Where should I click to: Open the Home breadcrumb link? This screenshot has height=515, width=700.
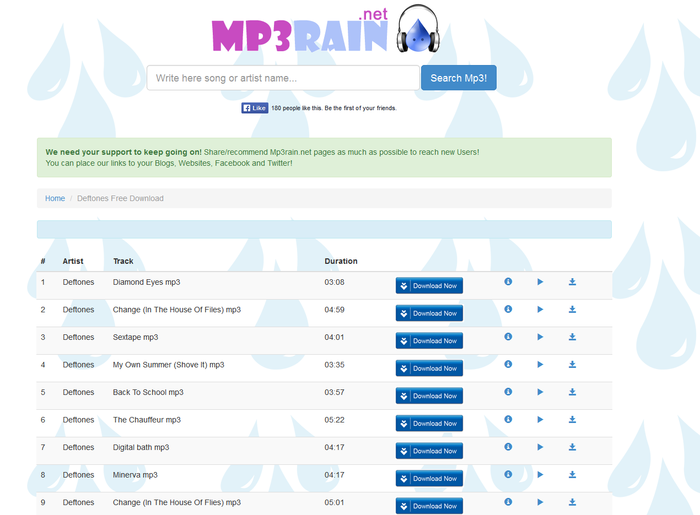(x=55, y=198)
